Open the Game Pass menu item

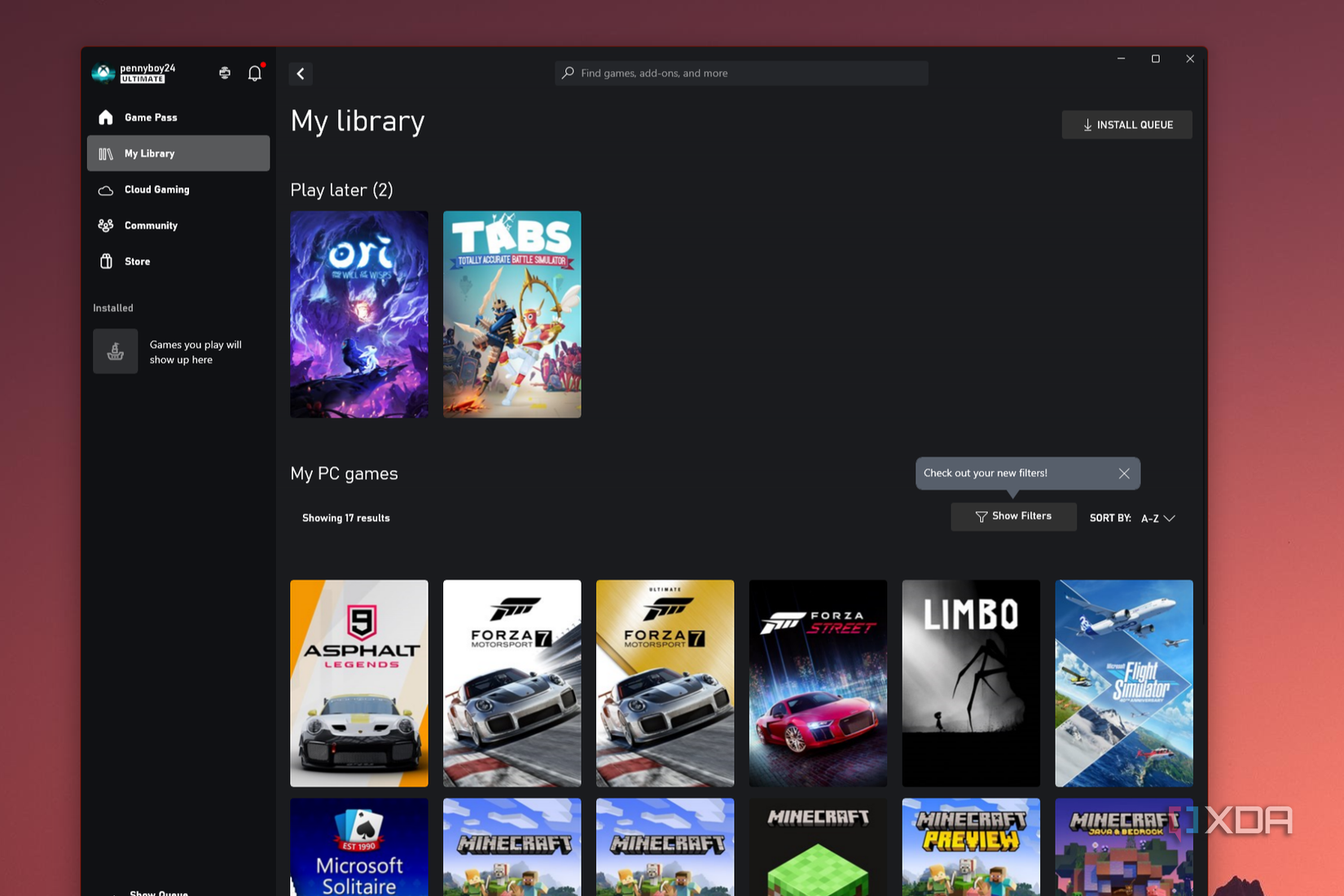(x=178, y=117)
